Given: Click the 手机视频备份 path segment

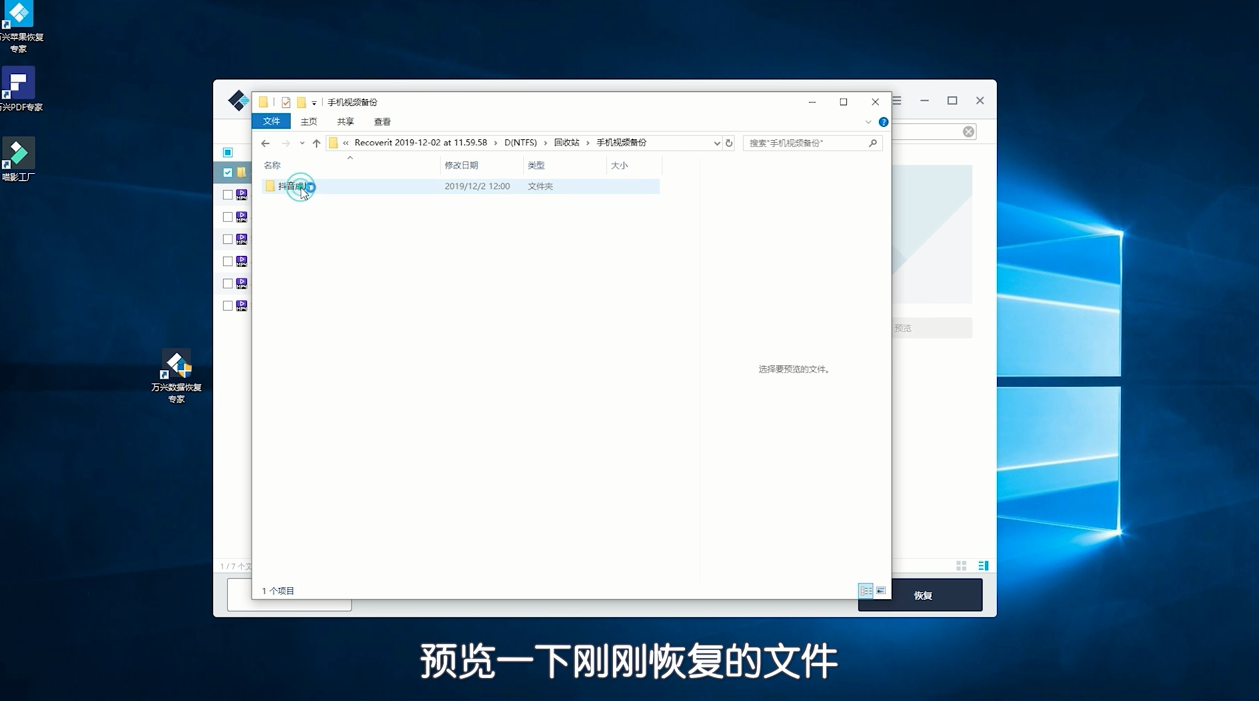Looking at the screenshot, I should coord(622,143).
